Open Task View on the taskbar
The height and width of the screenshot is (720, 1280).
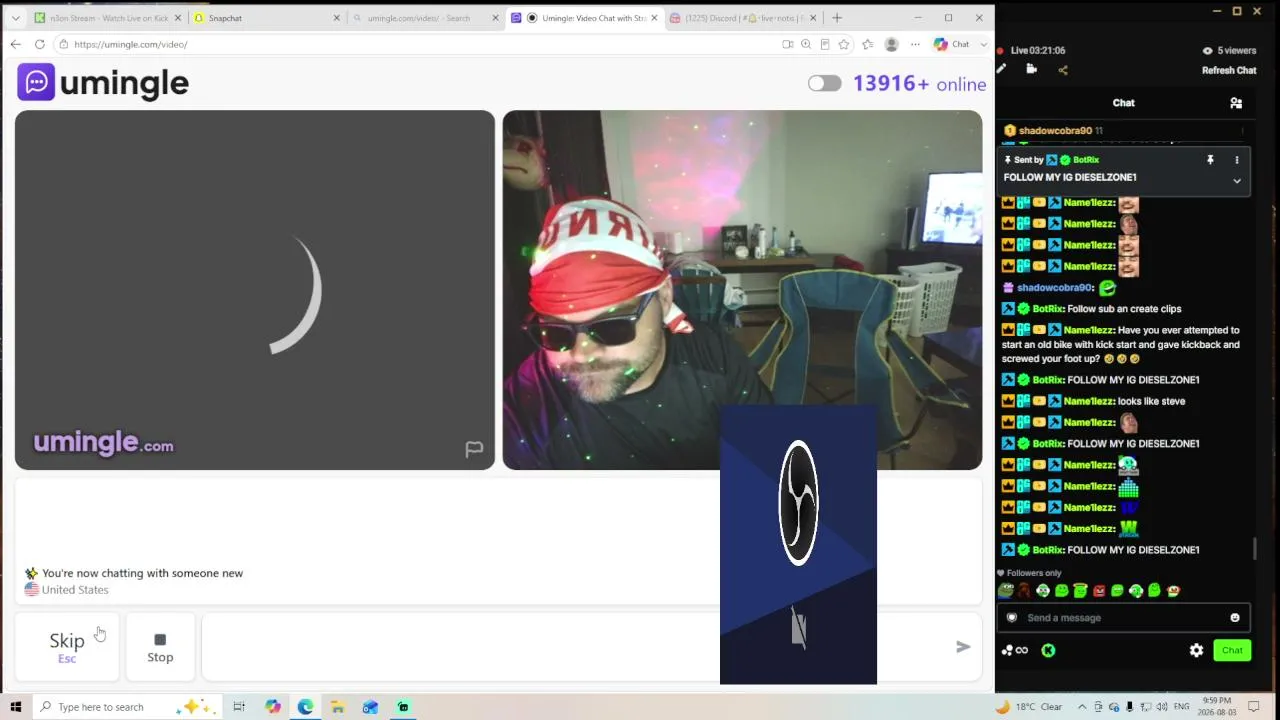(x=239, y=707)
